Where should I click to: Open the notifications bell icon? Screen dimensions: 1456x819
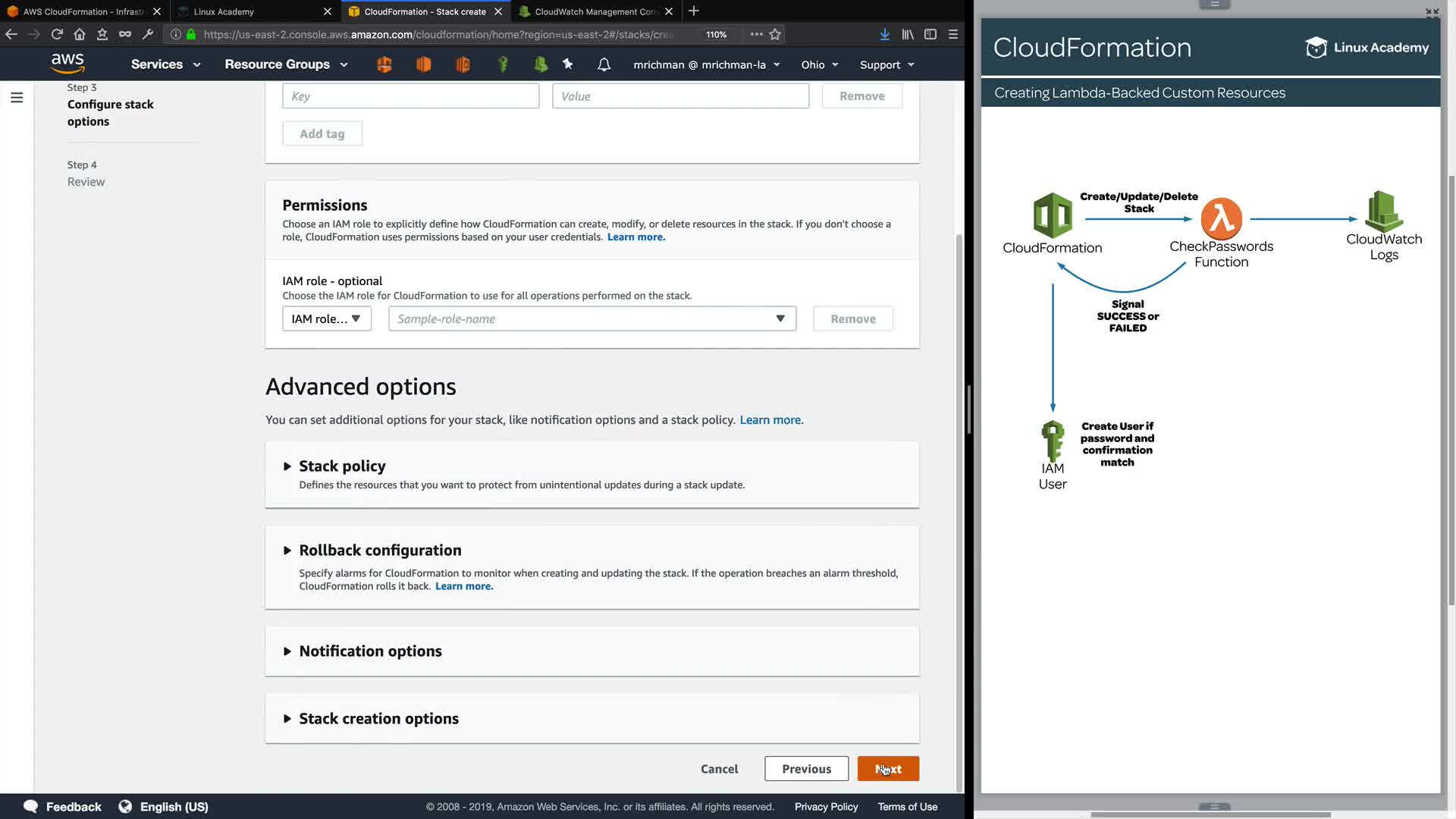point(604,64)
